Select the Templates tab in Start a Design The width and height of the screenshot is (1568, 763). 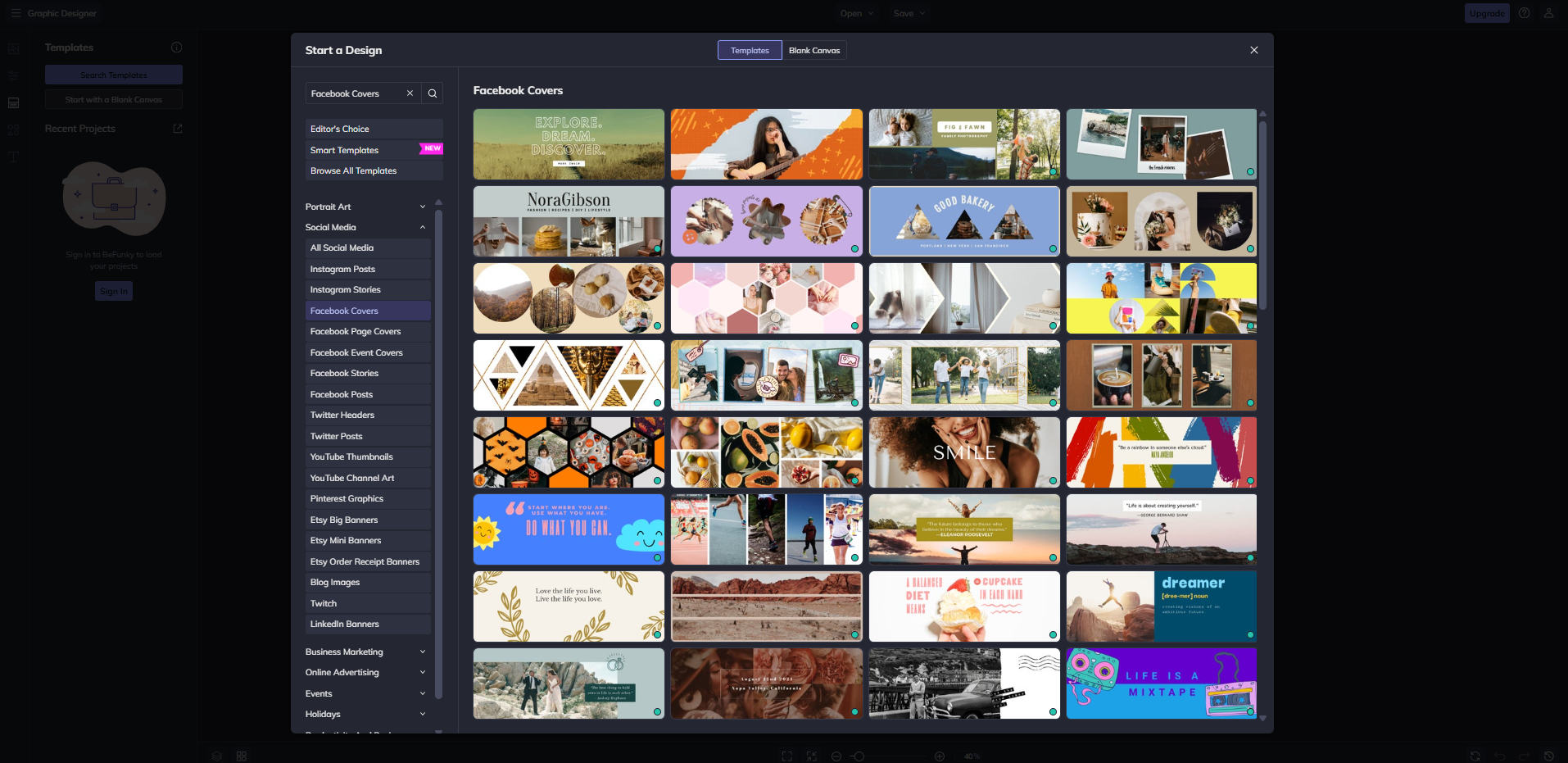tap(749, 50)
